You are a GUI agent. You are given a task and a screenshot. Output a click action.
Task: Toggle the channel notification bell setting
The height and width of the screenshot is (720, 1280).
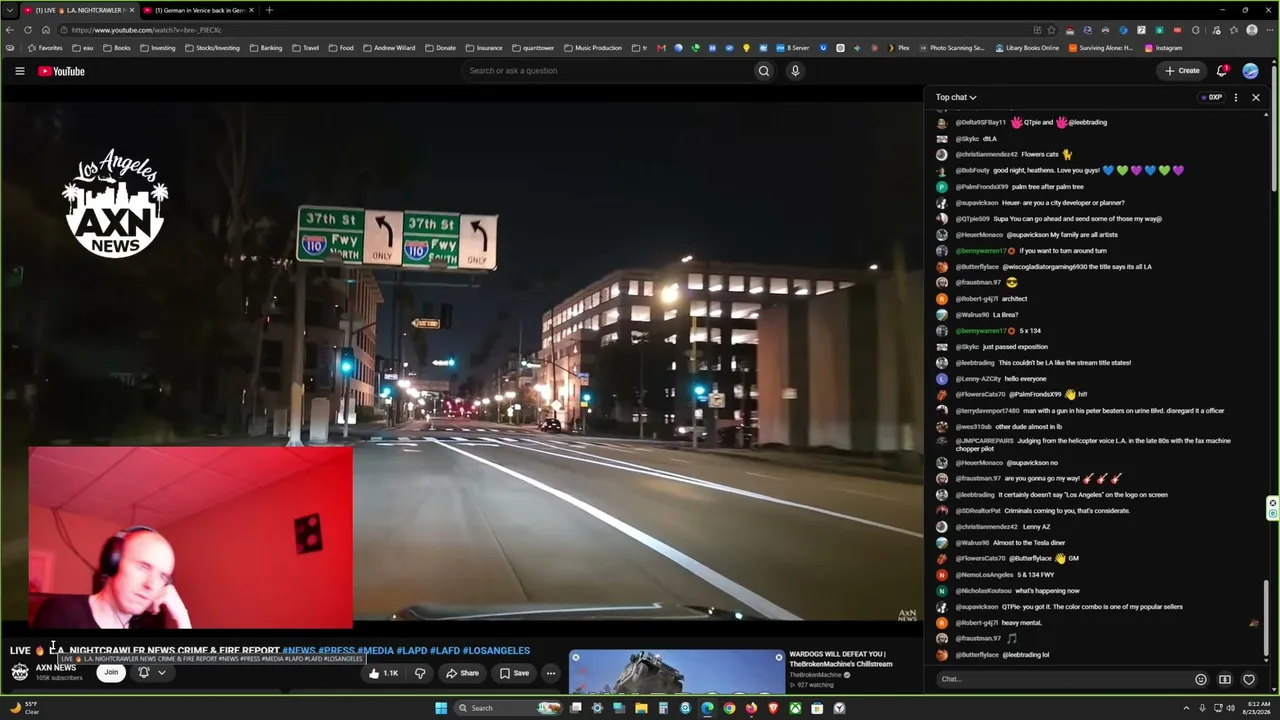tap(143, 672)
